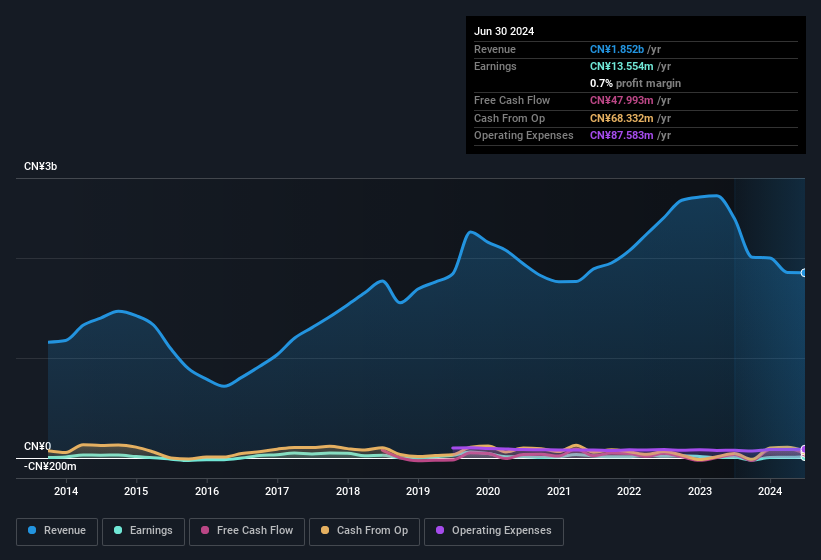Click the Earnings row label in tooltip
Image resolution: width=821 pixels, height=560 pixels.
pyautogui.click(x=495, y=66)
